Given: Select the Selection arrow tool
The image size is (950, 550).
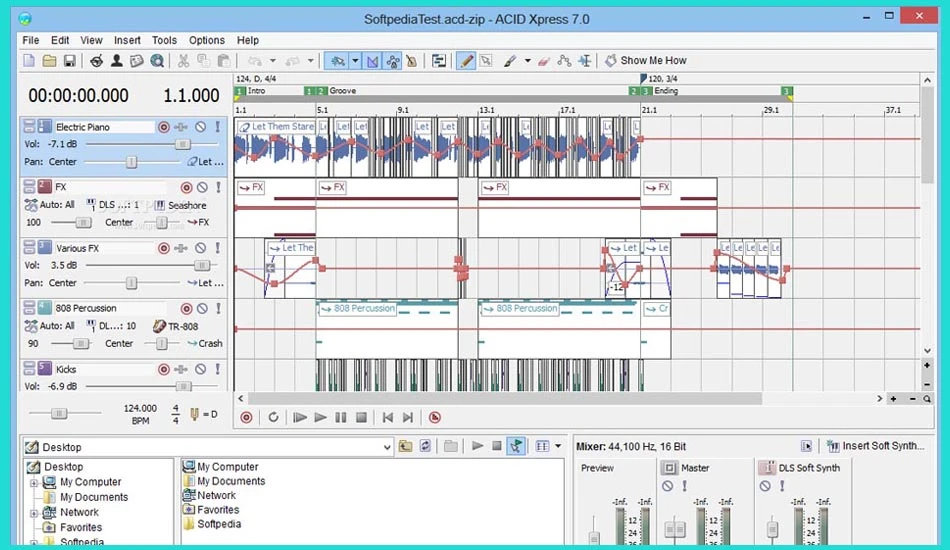Looking at the screenshot, I should pos(486,61).
